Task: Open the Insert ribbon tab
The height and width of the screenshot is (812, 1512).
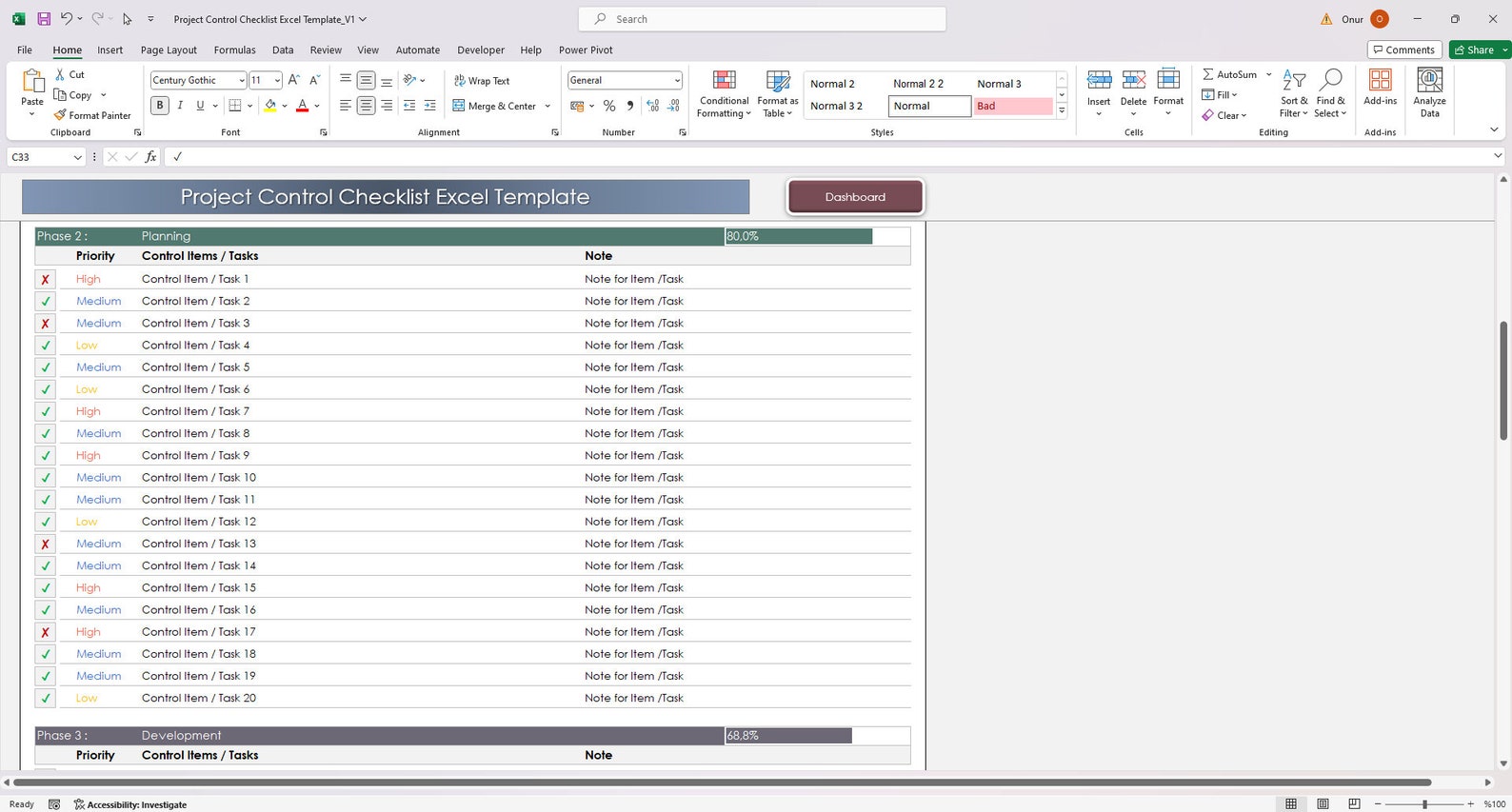Action: pyautogui.click(x=109, y=50)
